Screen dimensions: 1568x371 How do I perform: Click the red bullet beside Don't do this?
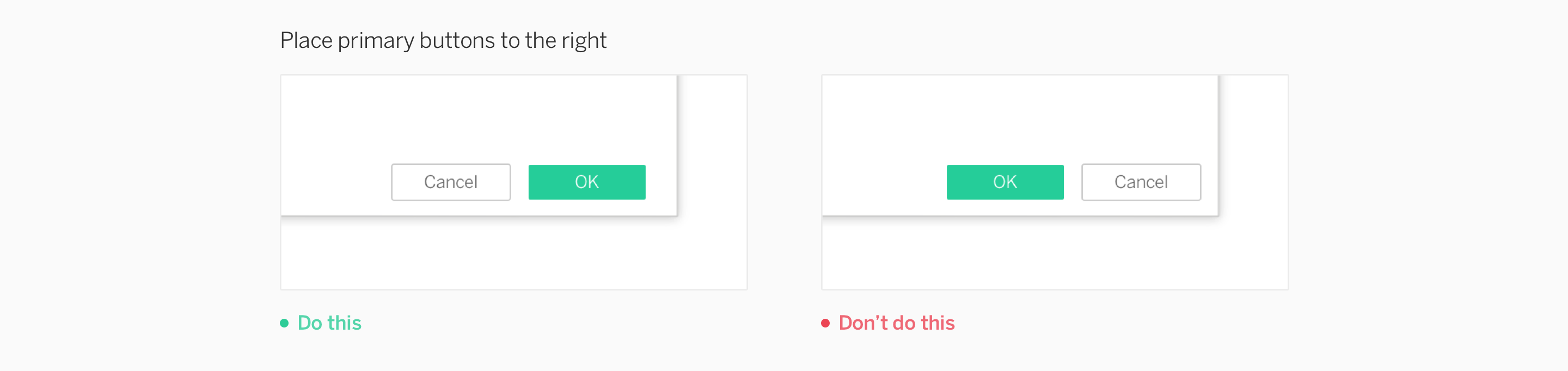point(826,323)
